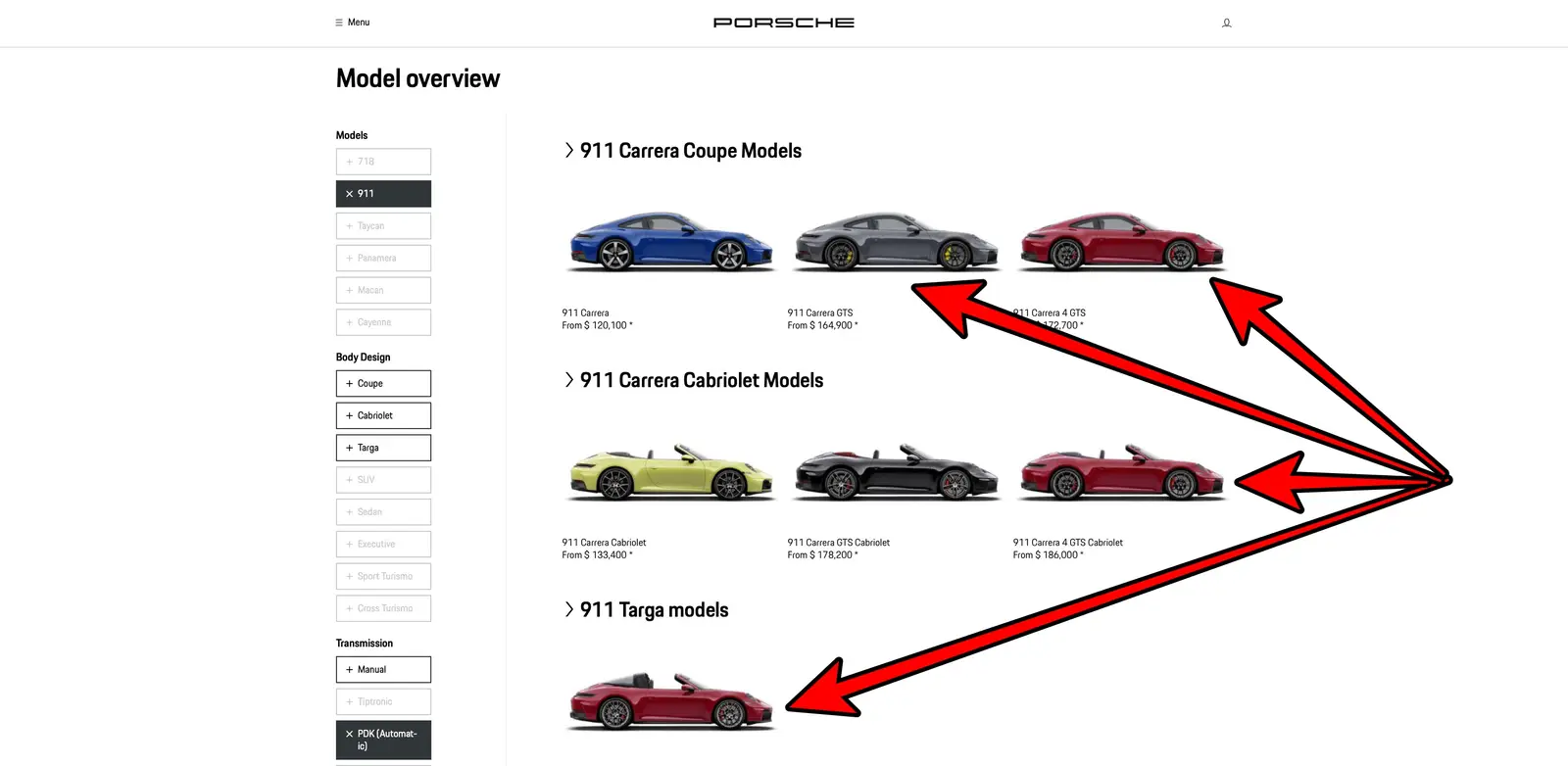1568x766 pixels.
Task: Select the Targa body design filter
Action: click(x=383, y=448)
